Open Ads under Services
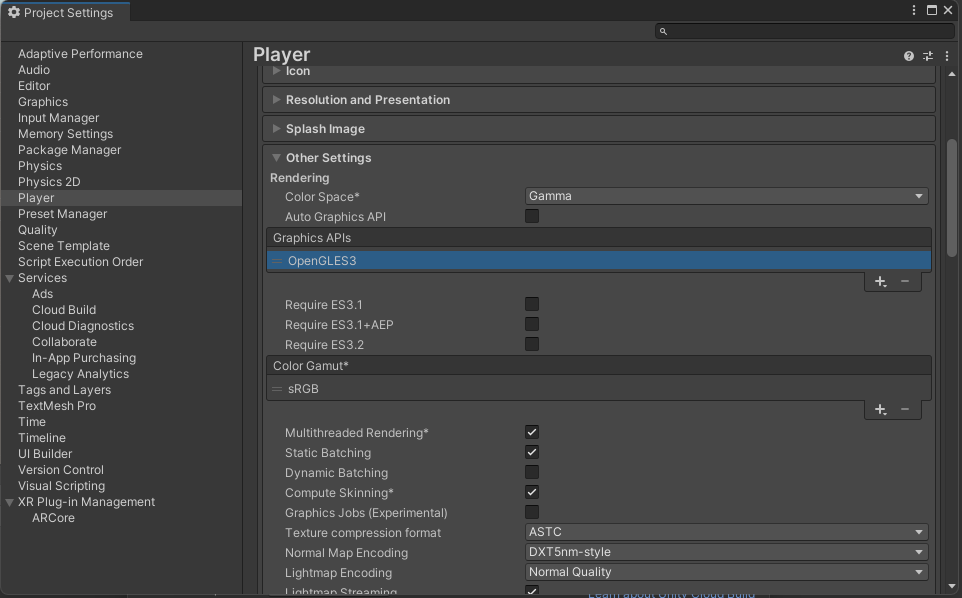Screen dimensions: 962x598 click(x=42, y=294)
